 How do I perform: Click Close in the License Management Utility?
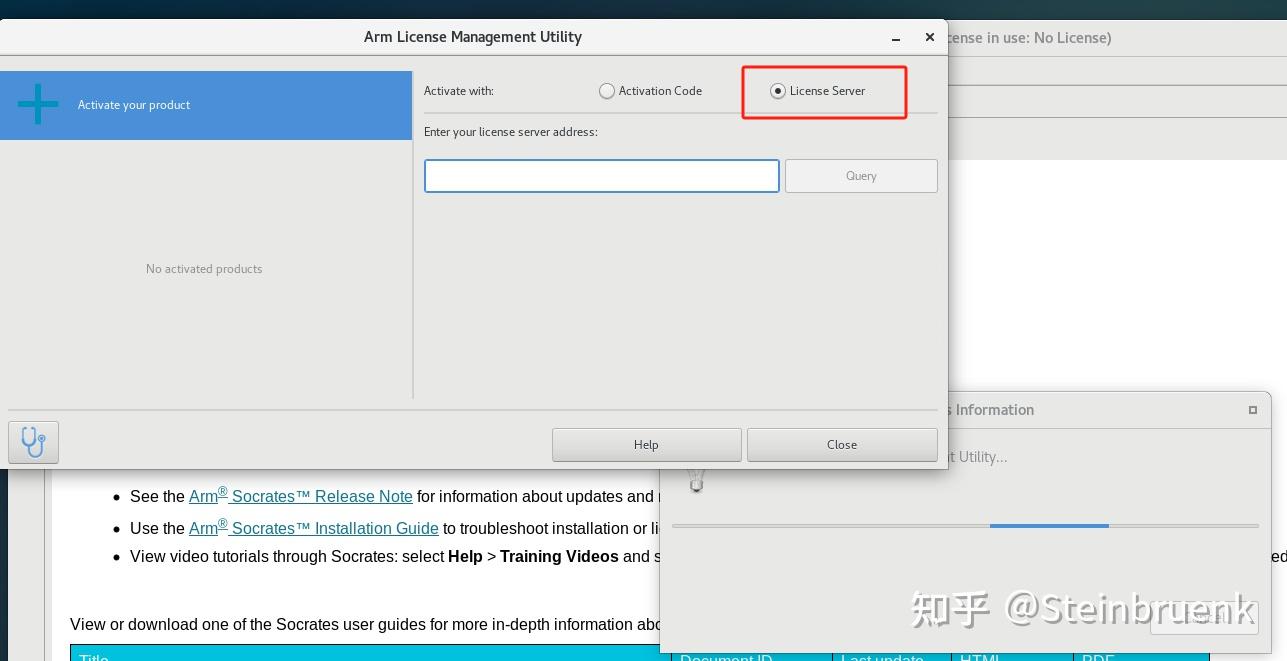841,444
